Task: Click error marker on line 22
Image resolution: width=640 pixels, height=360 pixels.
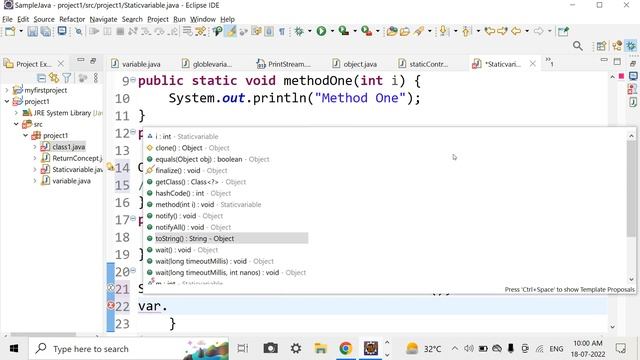Action: tap(111, 305)
